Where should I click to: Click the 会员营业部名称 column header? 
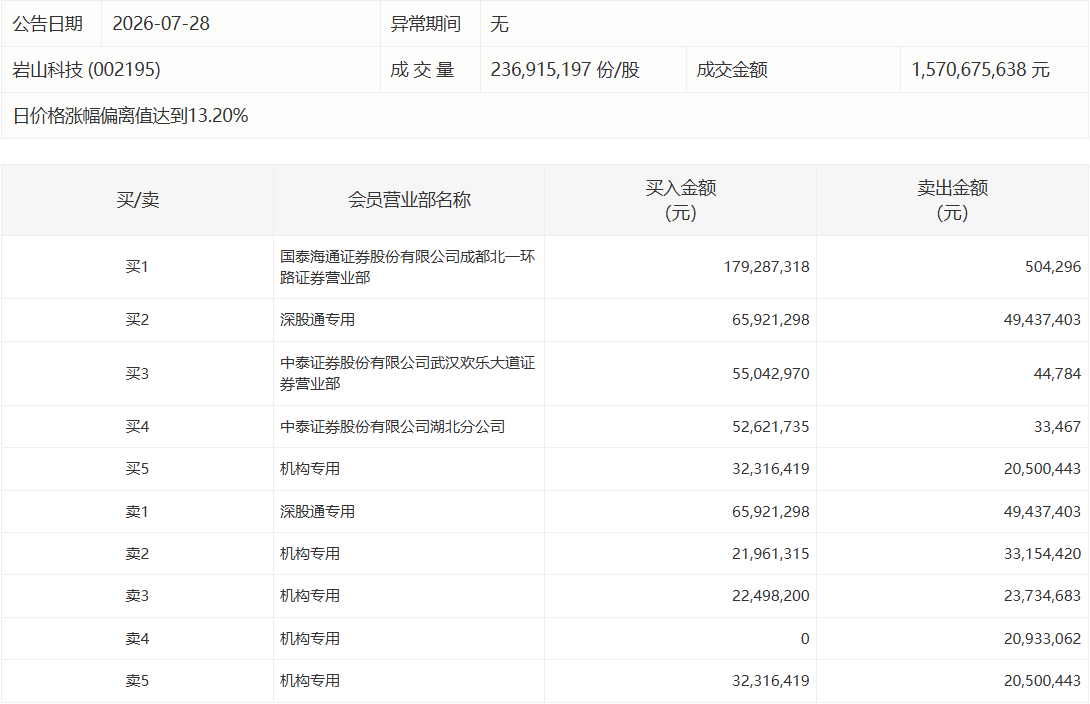point(409,200)
